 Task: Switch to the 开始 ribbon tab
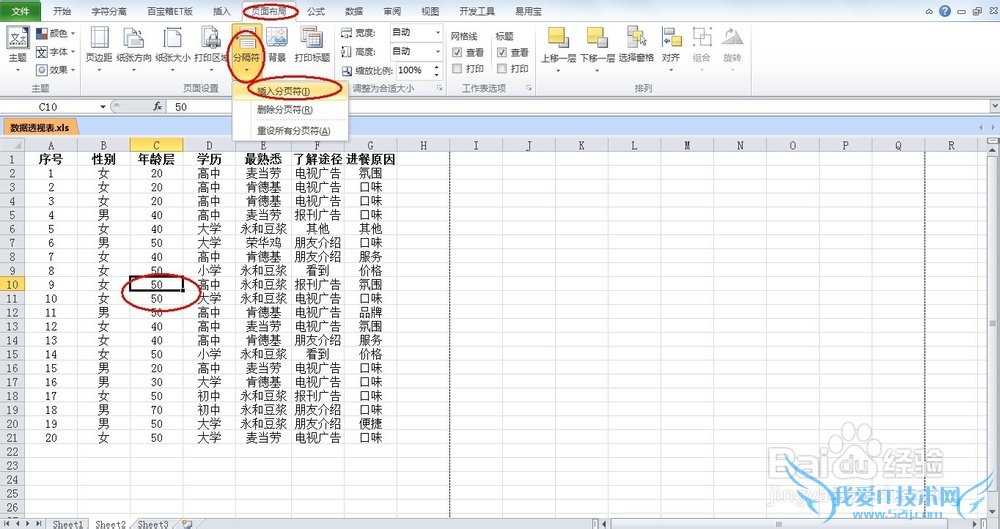62,11
